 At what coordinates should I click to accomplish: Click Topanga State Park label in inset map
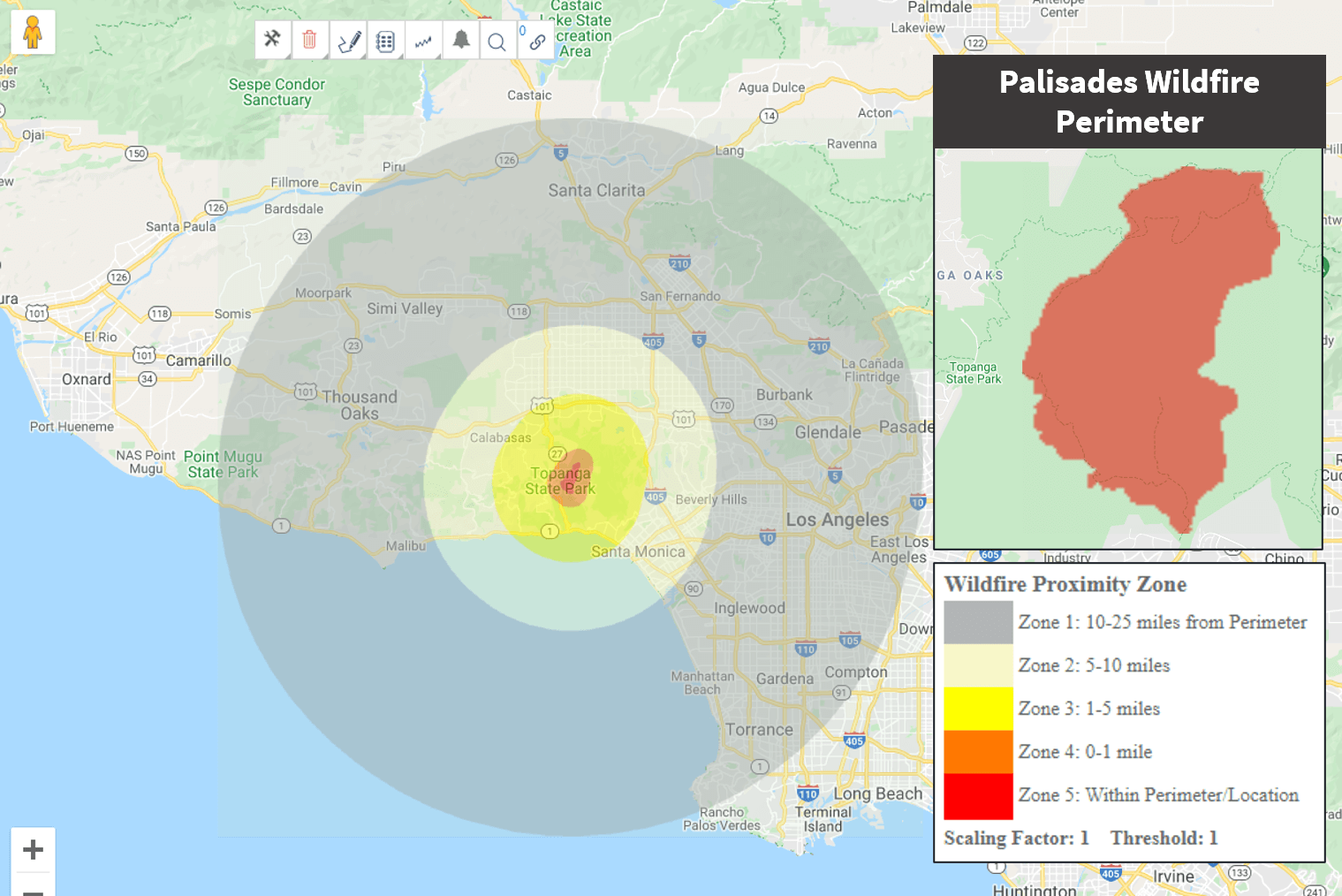(973, 373)
